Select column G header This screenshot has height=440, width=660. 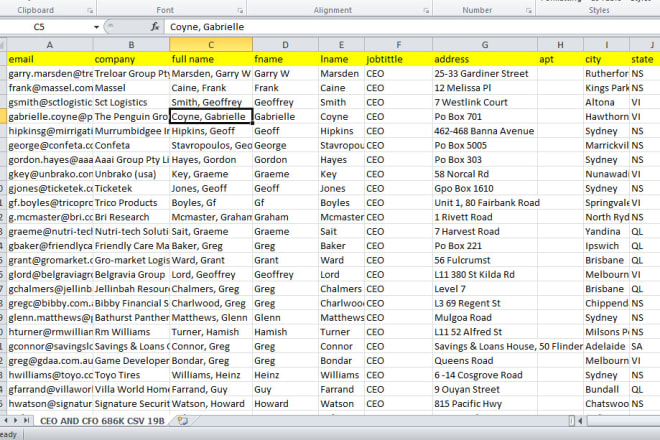[x=485, y=45]
